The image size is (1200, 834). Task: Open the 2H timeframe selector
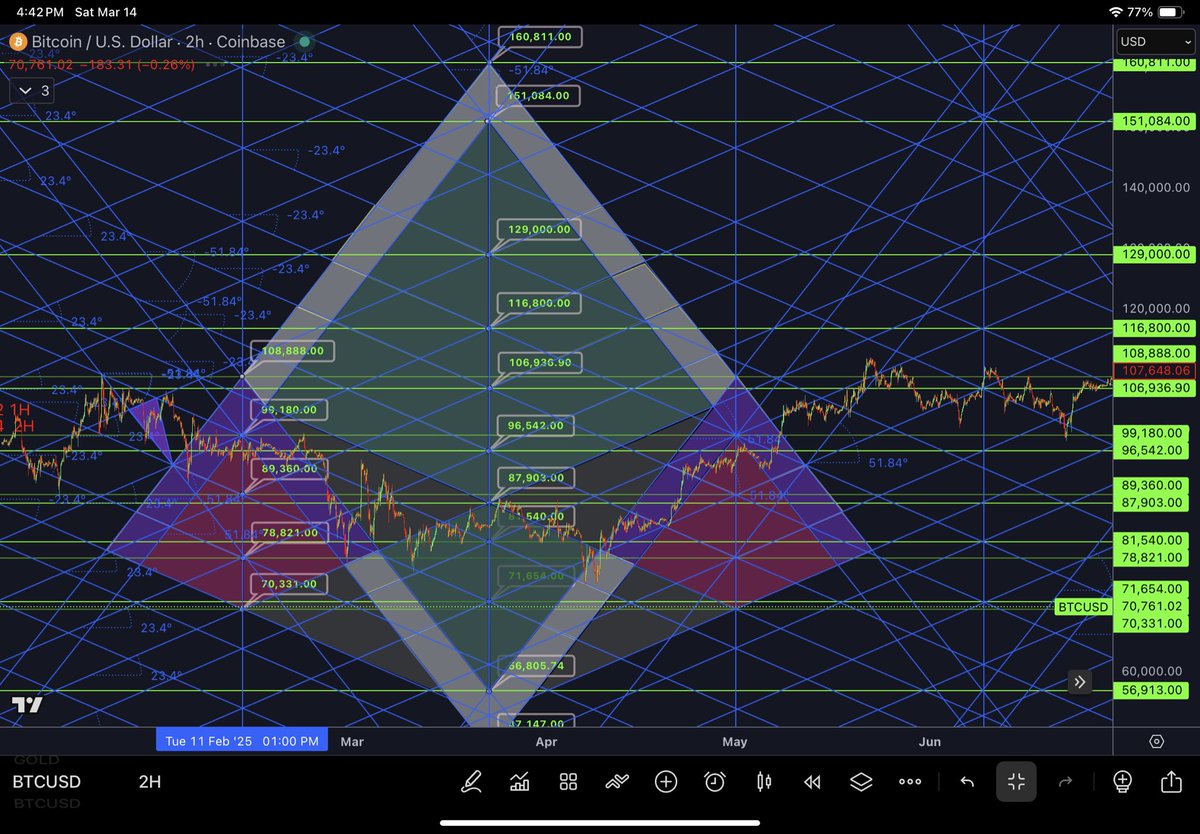[x=149, y=782]
